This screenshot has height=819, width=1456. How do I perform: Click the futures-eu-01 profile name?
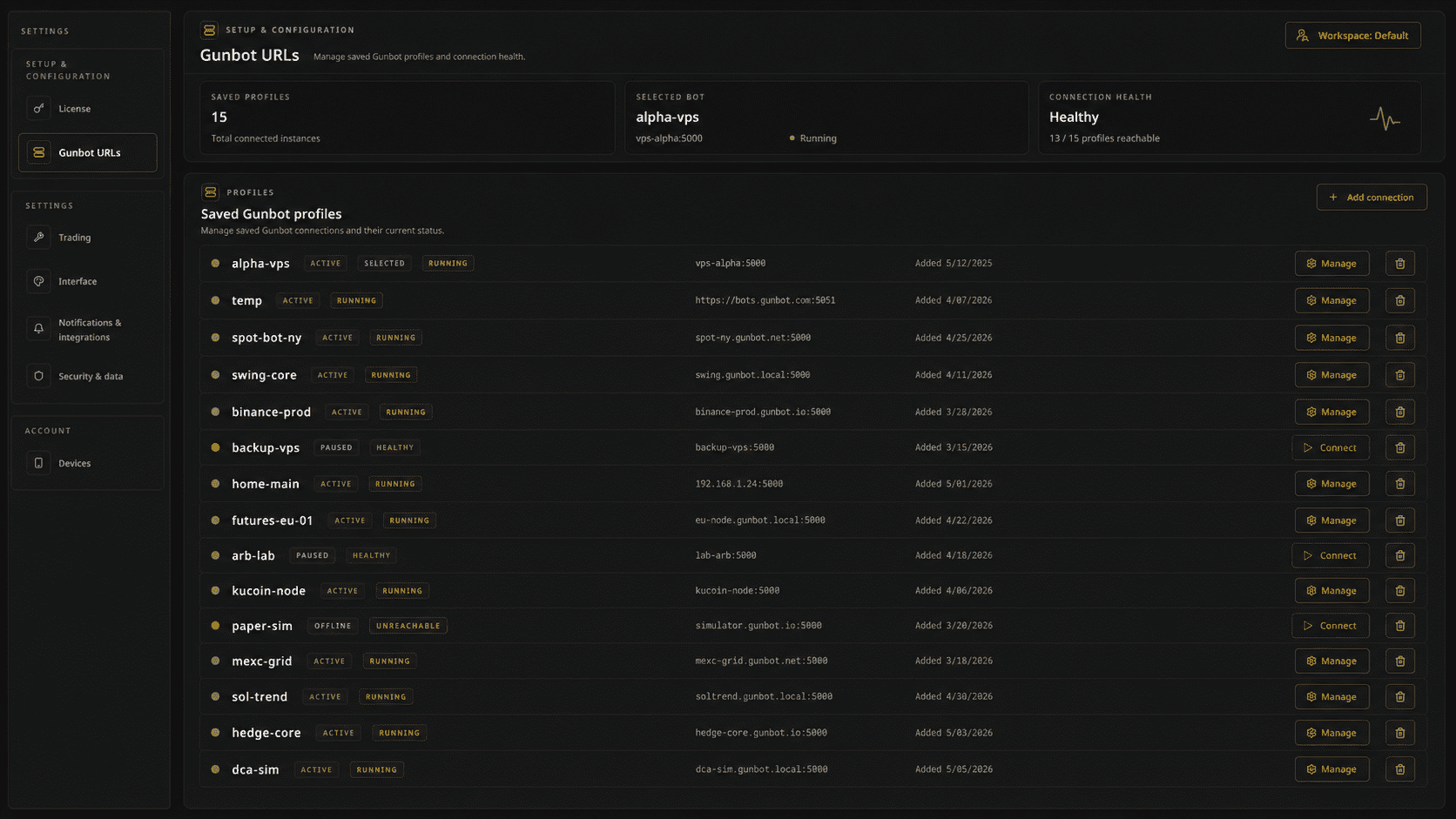click(x=272, y=520)
